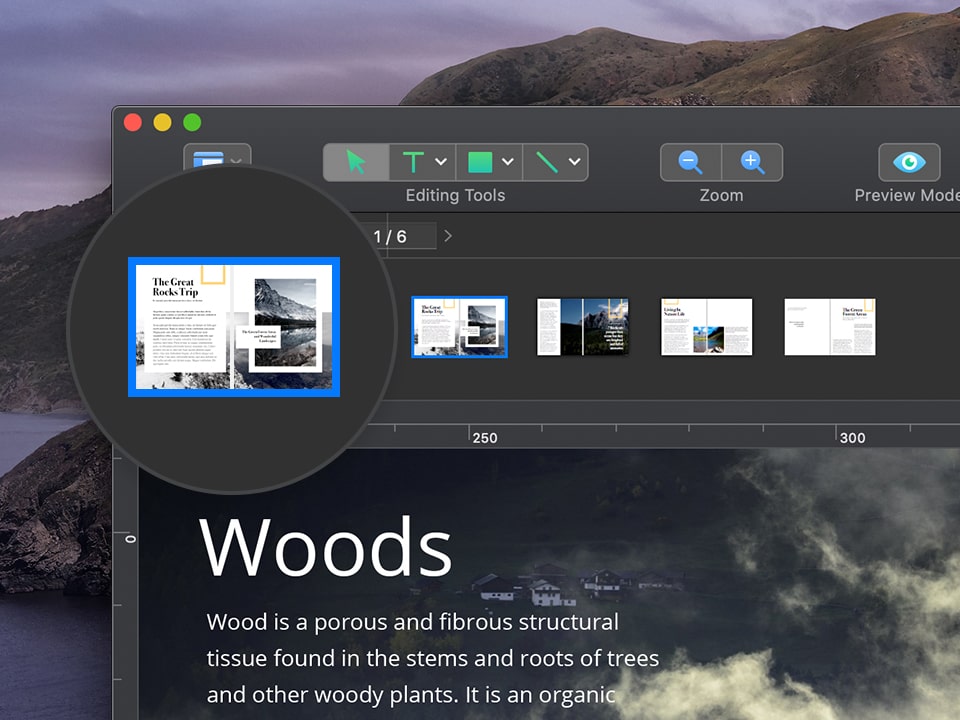The width and height of the screenshot is (960, 720).
Task: Click the Woods heading text
Action: pyautogui.click(x=326, y=546)
